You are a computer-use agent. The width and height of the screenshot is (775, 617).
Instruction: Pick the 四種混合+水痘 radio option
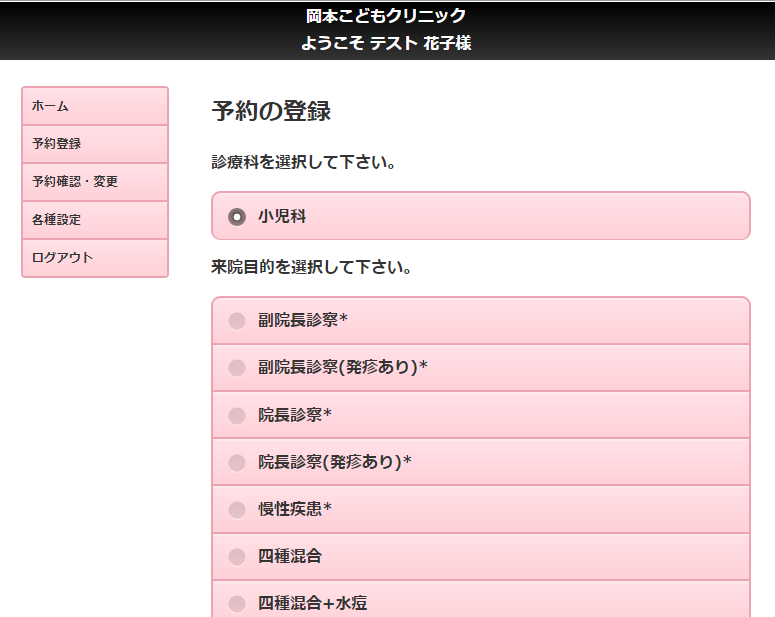click(237, 603)
